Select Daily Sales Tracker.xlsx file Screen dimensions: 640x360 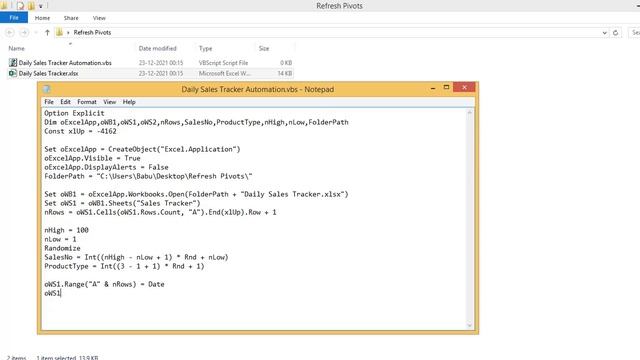tap(48, 73)
